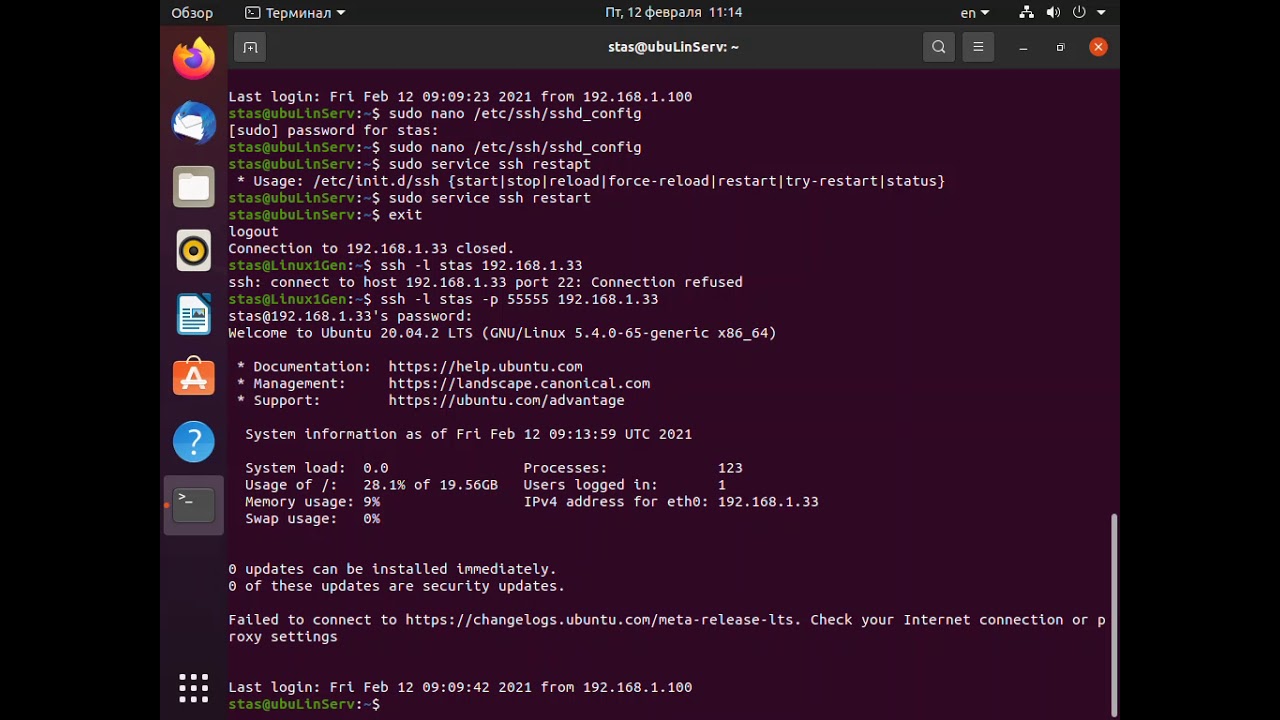Screen dimensions: 1280x720
Task: Click the 'Welcome to Ubuntu 20.04.2 LTS' line
Action: [502, 334]
